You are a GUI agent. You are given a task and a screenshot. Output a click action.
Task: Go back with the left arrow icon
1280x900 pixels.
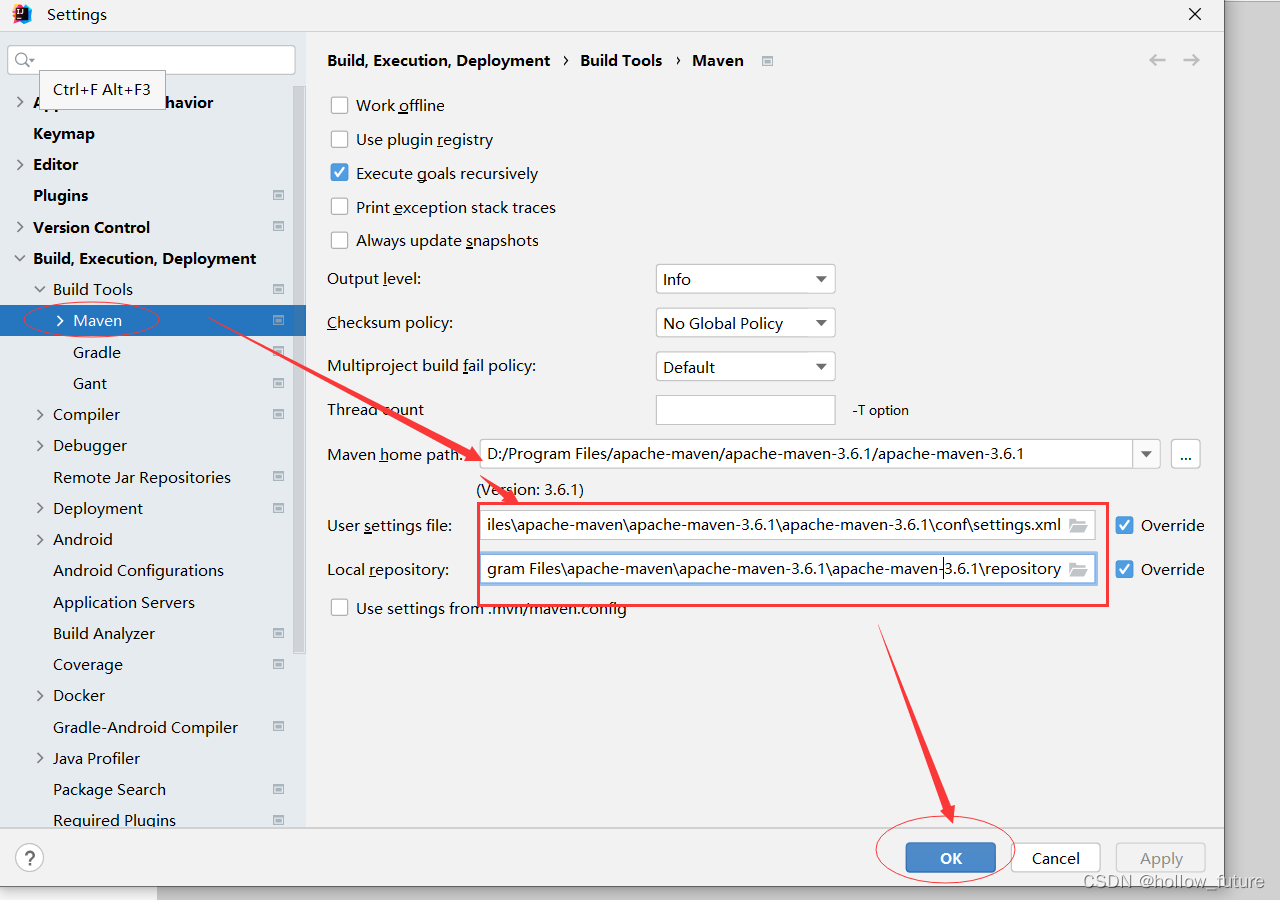coord(1157,60)
